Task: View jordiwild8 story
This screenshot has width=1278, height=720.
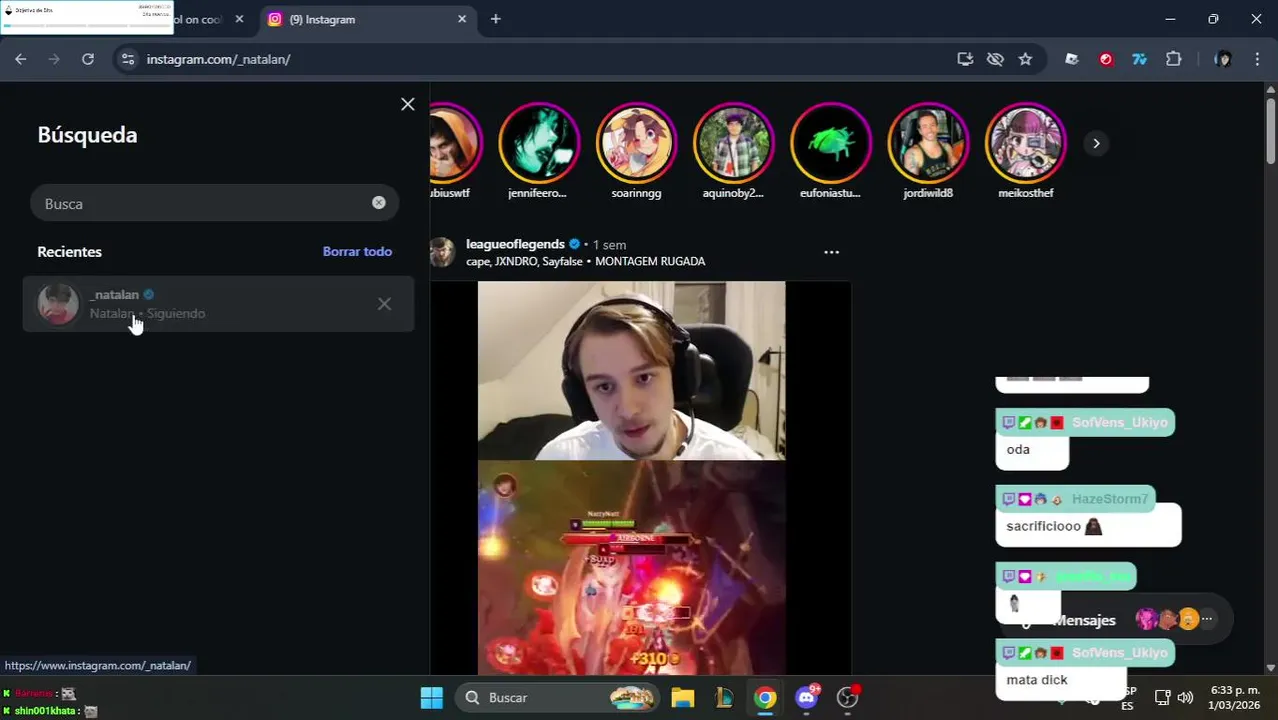Action: 928,143
